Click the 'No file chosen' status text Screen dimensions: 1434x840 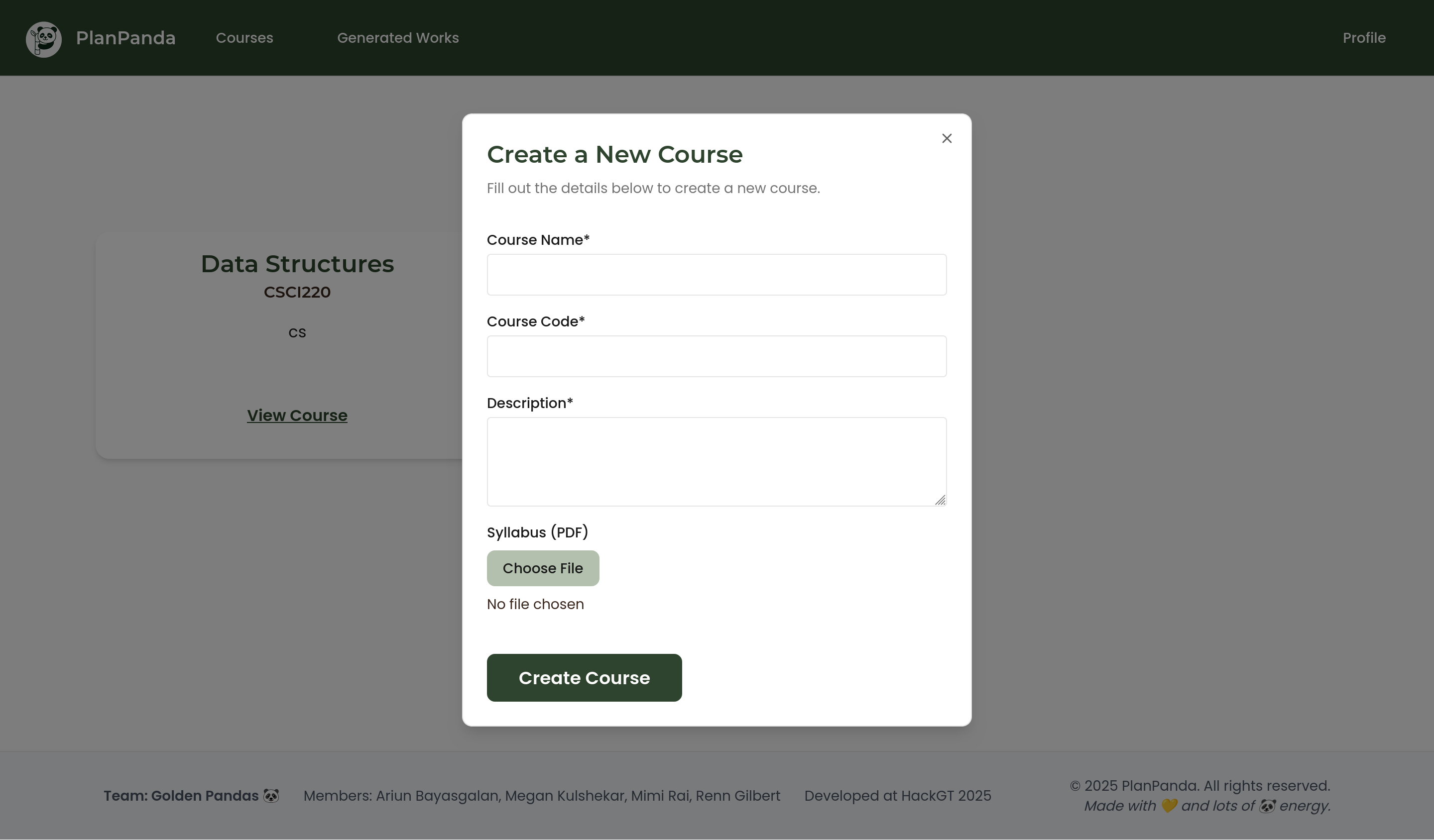pyautogui.click(x=535, y=604)
